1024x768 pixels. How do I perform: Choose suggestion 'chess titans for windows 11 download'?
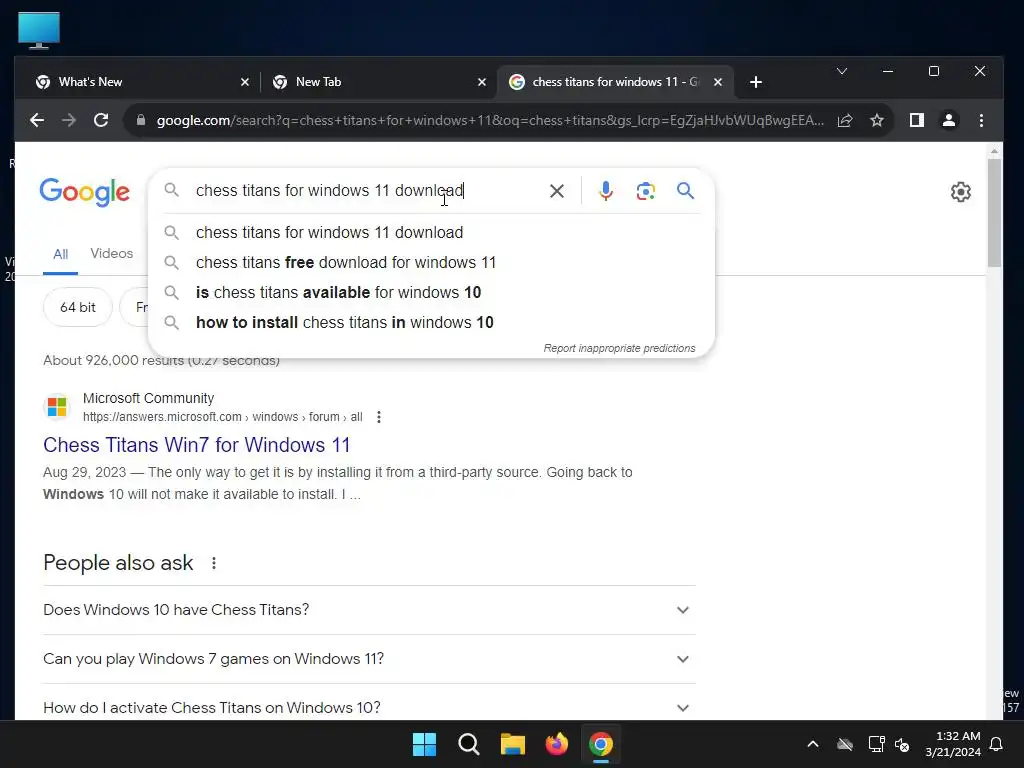click(x=431, y=232)
